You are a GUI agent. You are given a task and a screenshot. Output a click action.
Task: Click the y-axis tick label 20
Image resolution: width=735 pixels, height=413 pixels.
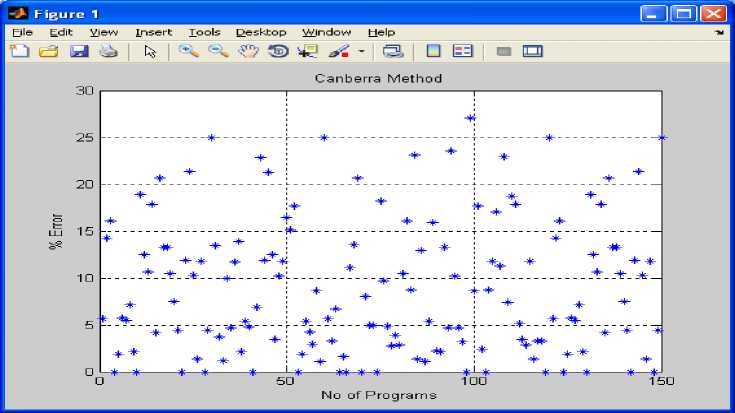[84, 185]
